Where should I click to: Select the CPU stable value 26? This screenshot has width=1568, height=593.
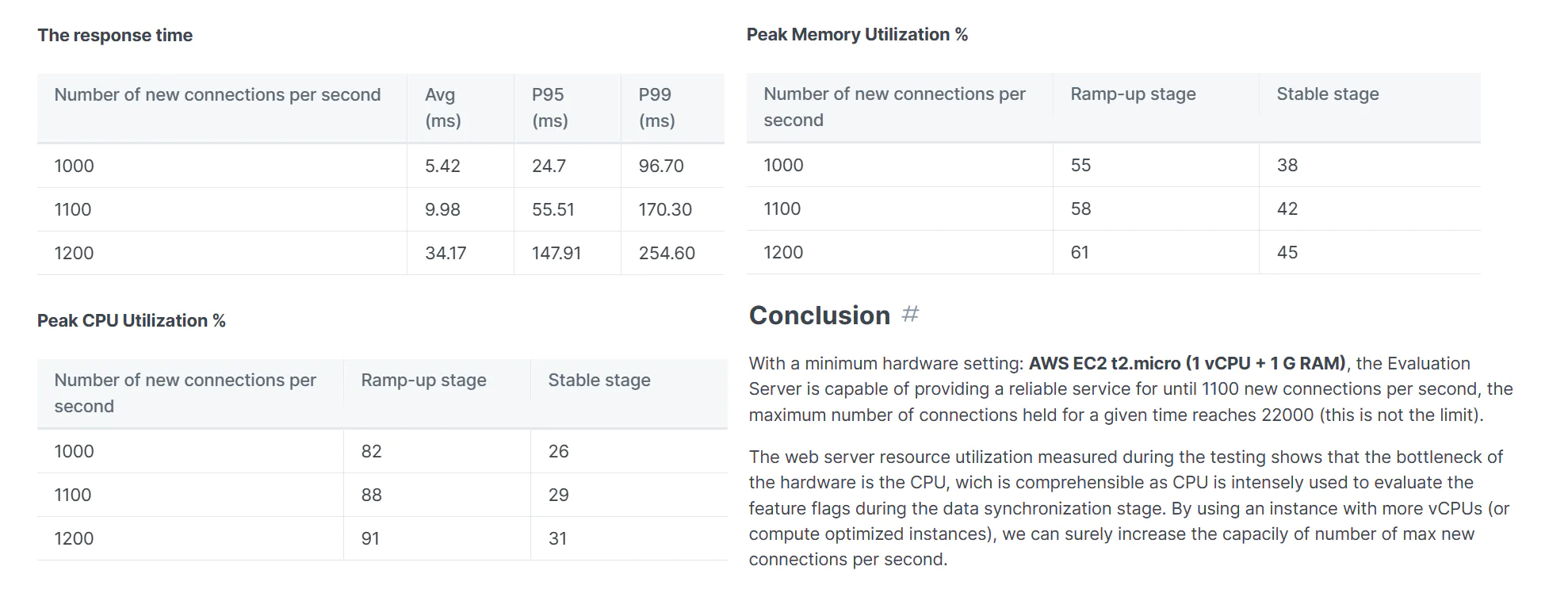click(x=629, y=451)
